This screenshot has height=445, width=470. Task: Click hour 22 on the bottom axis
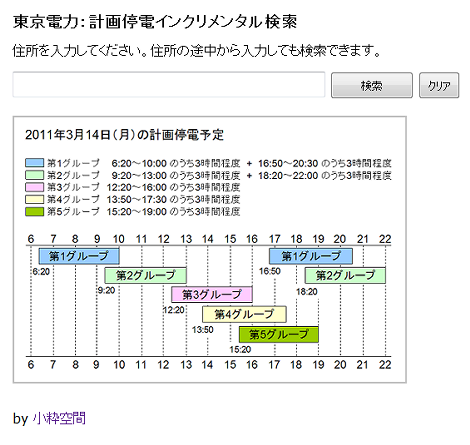pos(385,365)
